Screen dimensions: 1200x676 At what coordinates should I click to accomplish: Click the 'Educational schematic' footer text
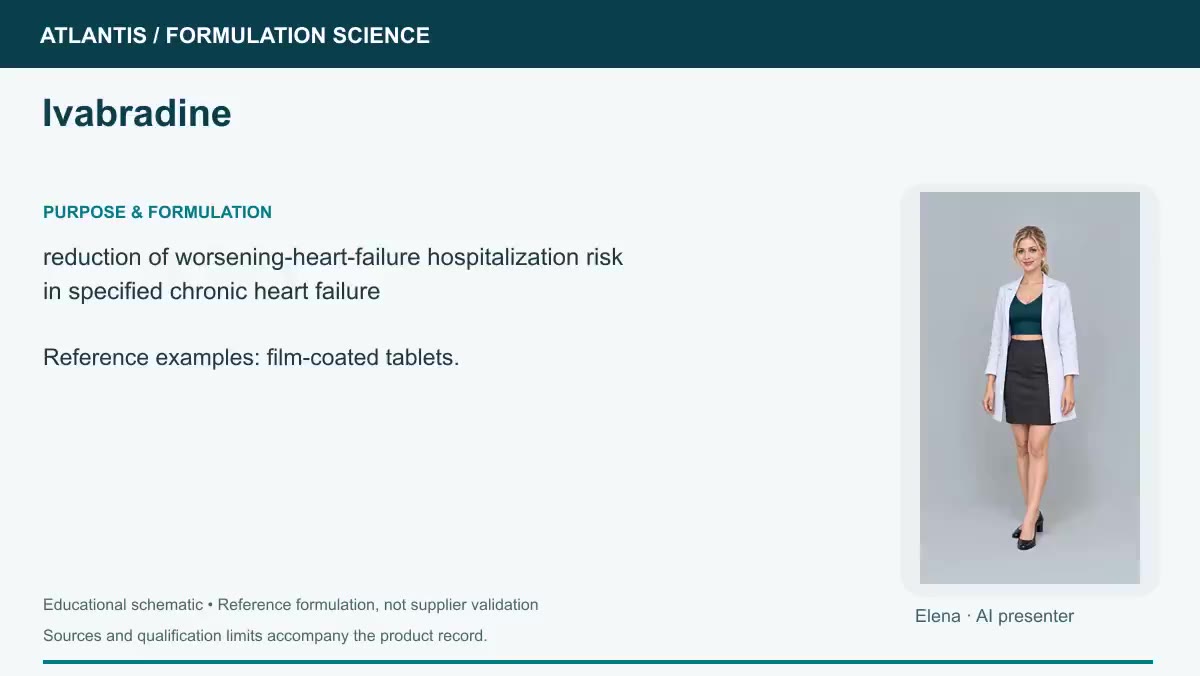pyautogui.click(x=123, y=605)
